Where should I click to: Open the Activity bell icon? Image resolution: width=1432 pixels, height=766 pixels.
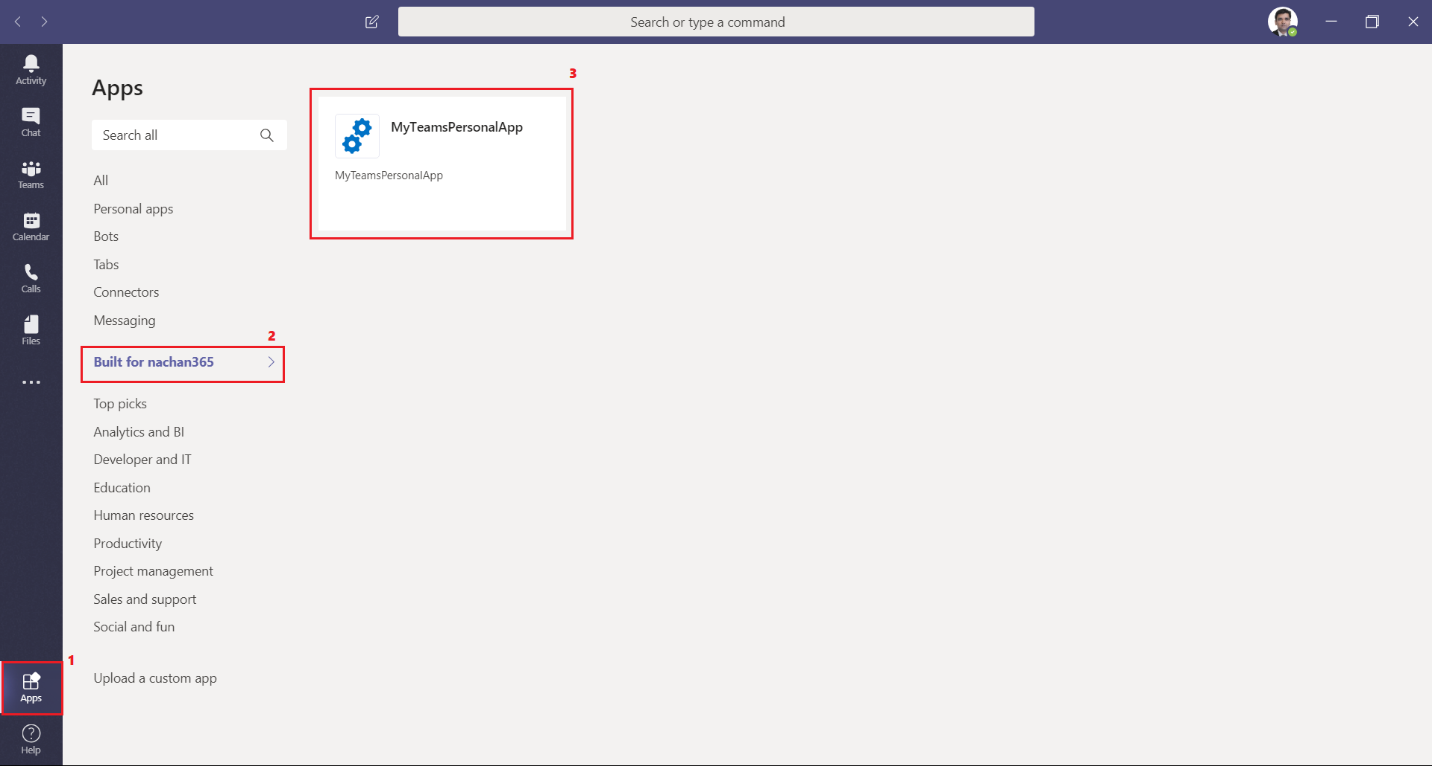click(x=31, y=69)
